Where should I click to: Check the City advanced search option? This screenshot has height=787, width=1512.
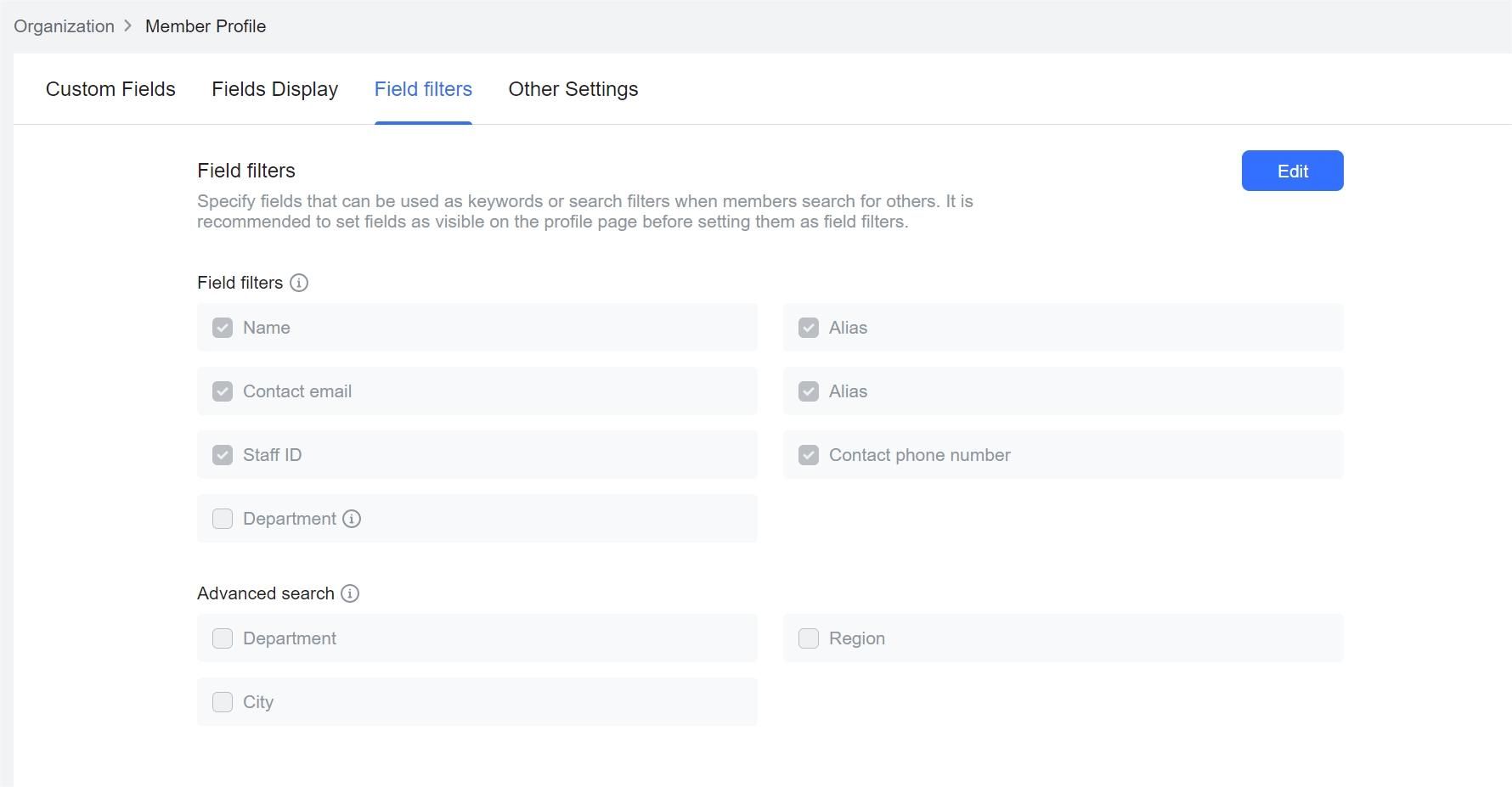[x=222, y=701]
